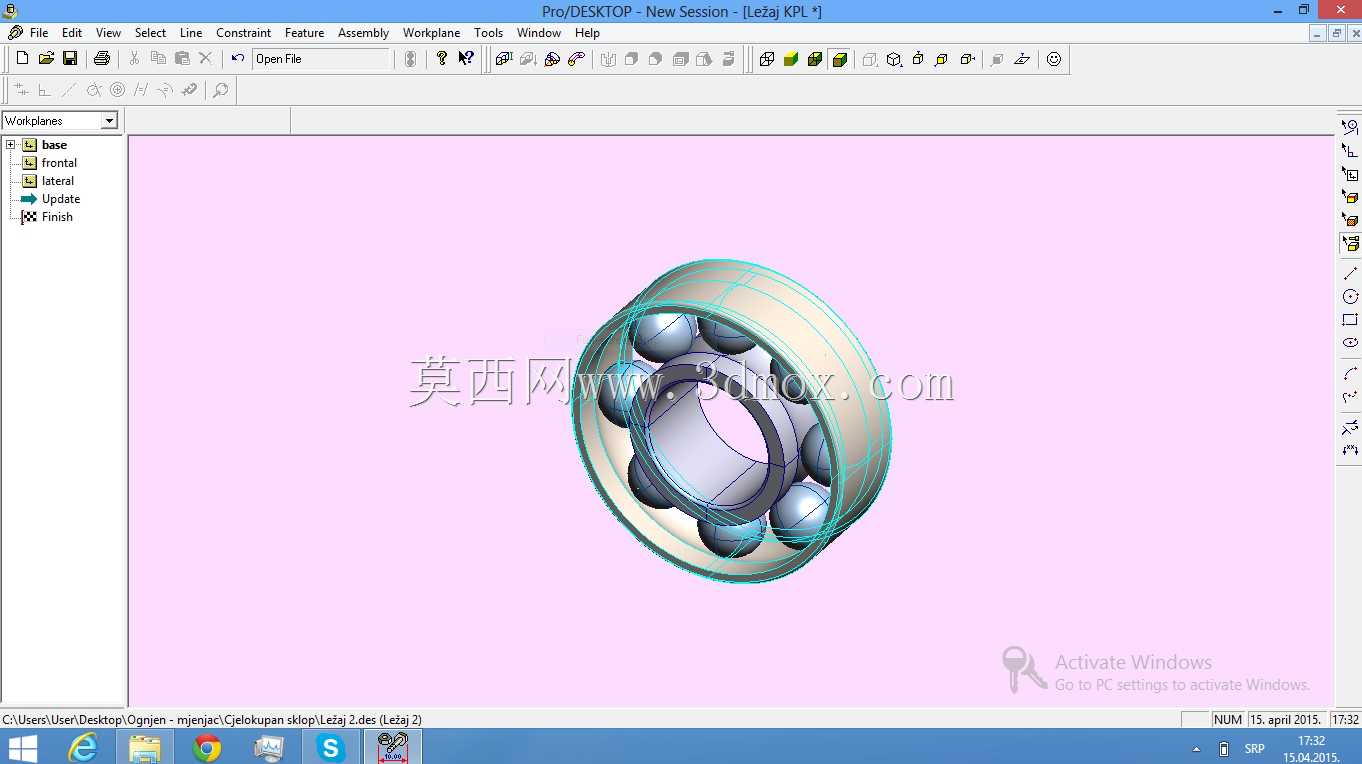Click the Open folder icon
Screen dimensions: 1362x764
[46, 59]
